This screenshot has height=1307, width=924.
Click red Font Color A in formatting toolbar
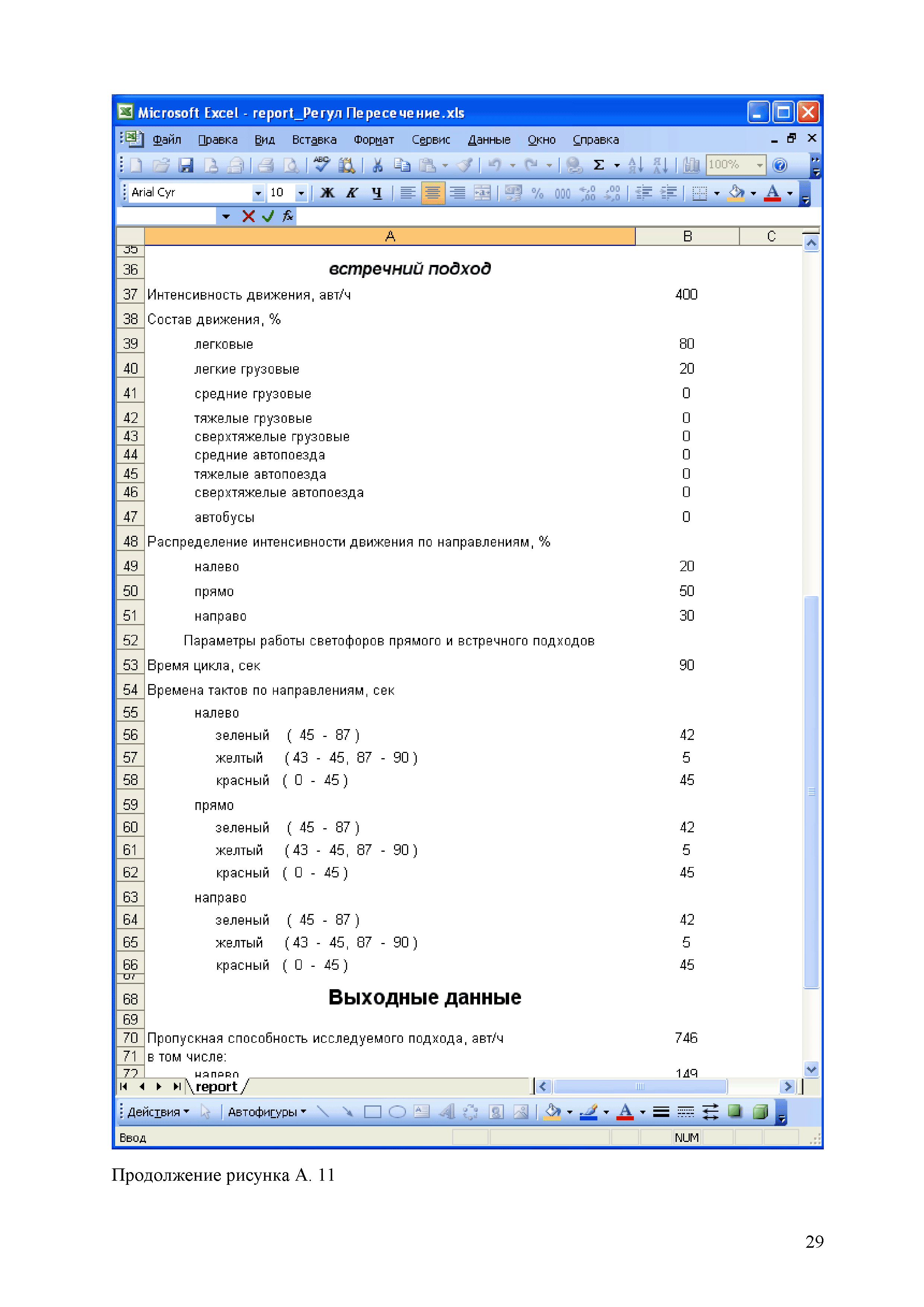click(772, 193)
